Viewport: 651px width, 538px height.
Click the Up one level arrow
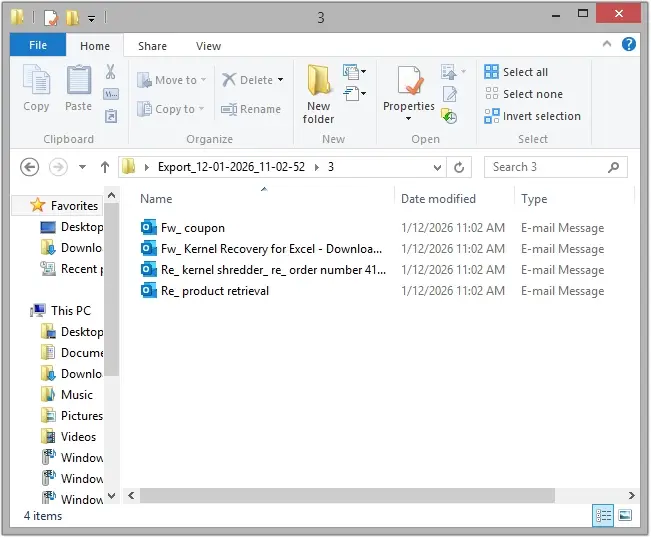[x=105, y=167]
